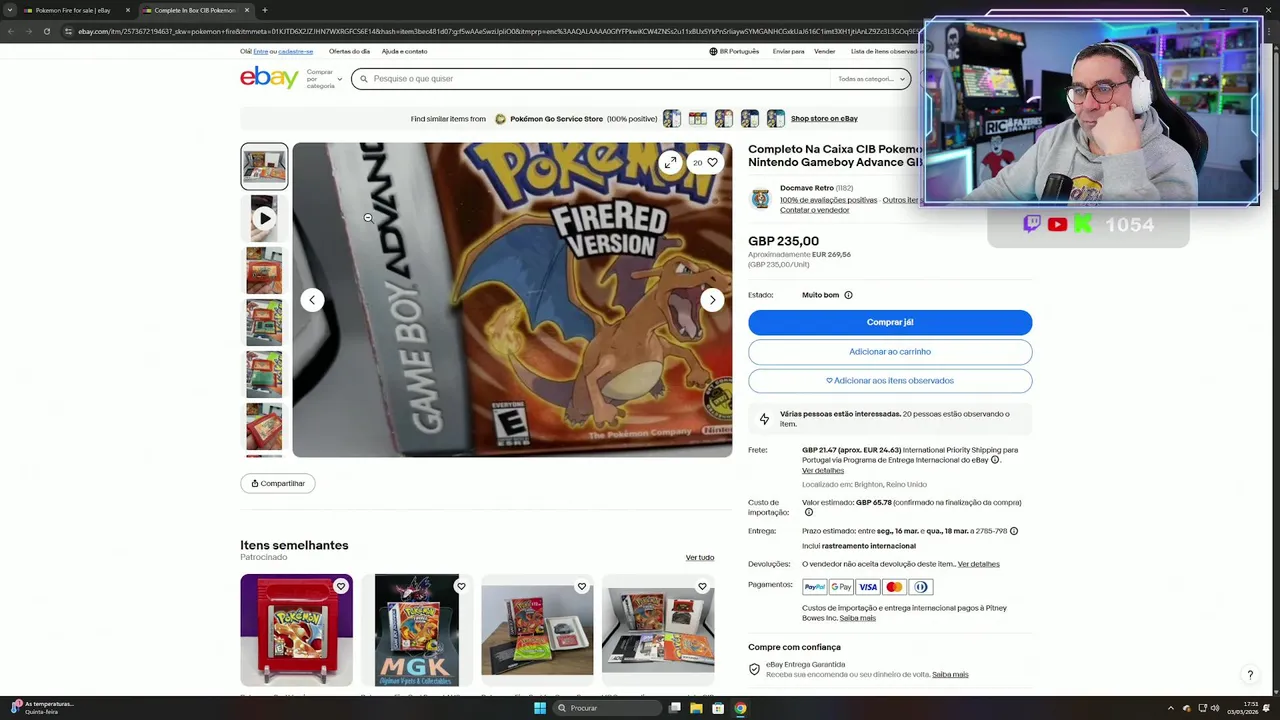Open Microsoft Store from taskbar

click(x=718, y=708)
